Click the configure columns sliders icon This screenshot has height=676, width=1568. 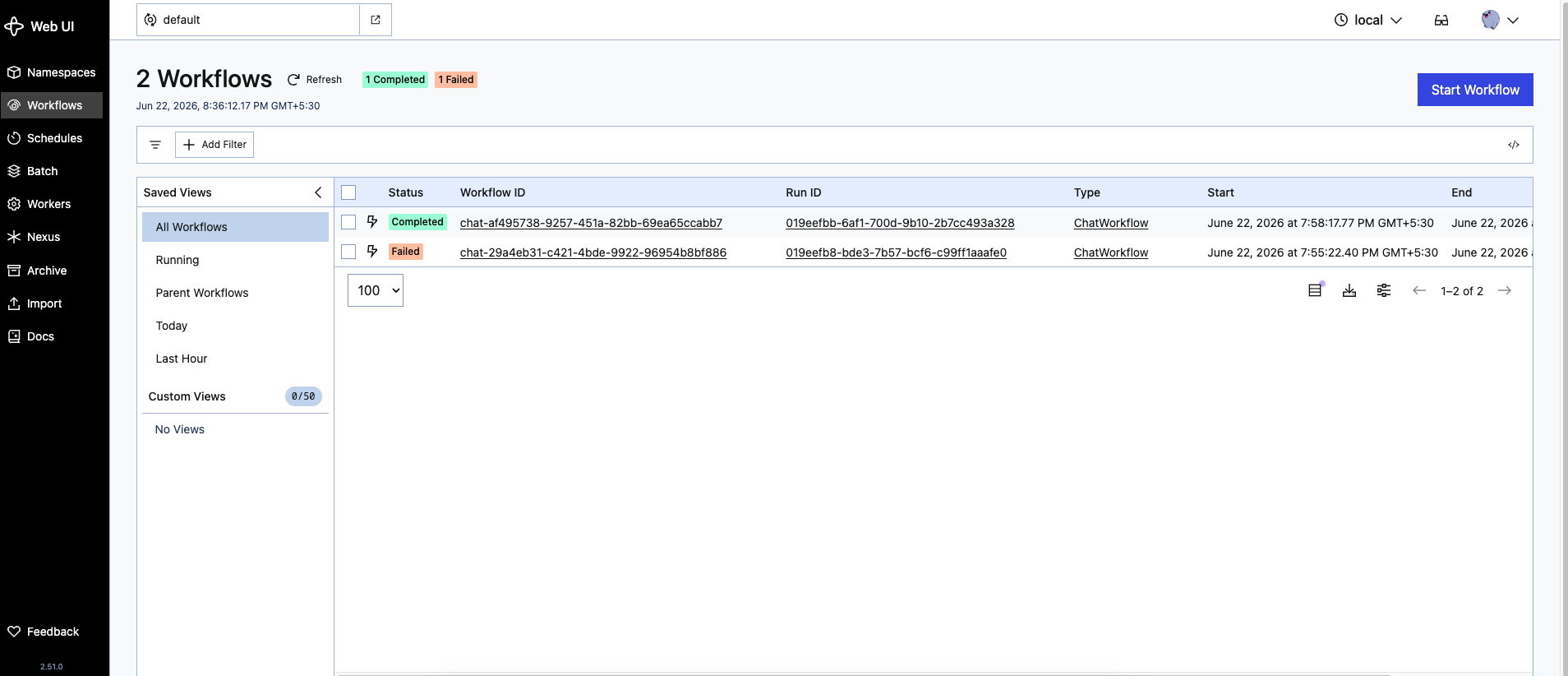(x=1384, y=290)
